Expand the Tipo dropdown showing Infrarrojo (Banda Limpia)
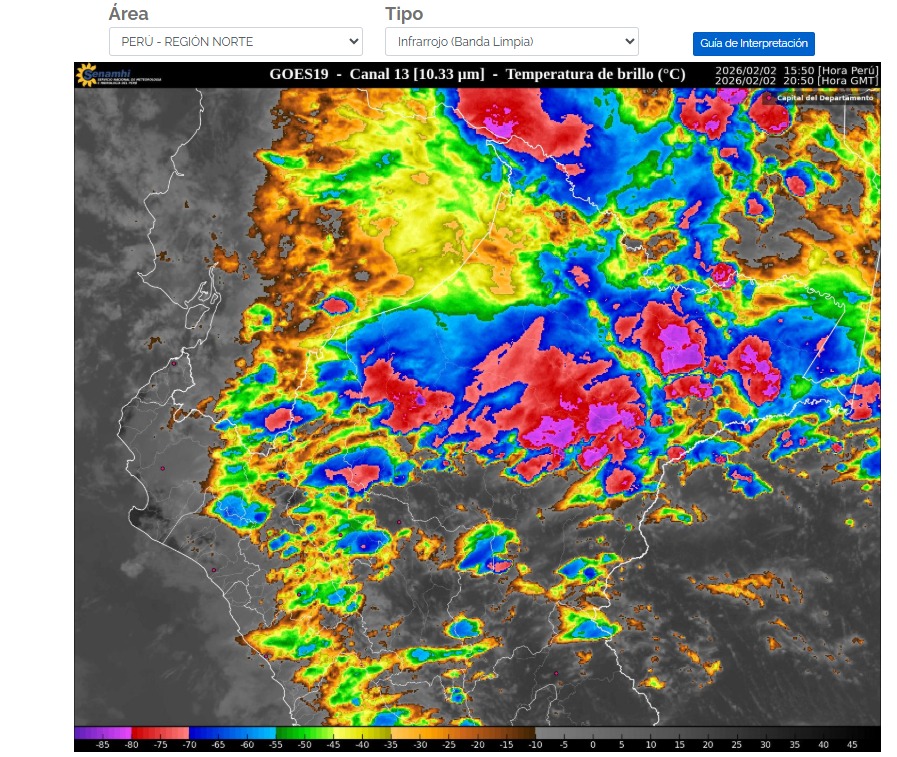The height and width of the screenshot is (757, 897). (x=510, y=42)
